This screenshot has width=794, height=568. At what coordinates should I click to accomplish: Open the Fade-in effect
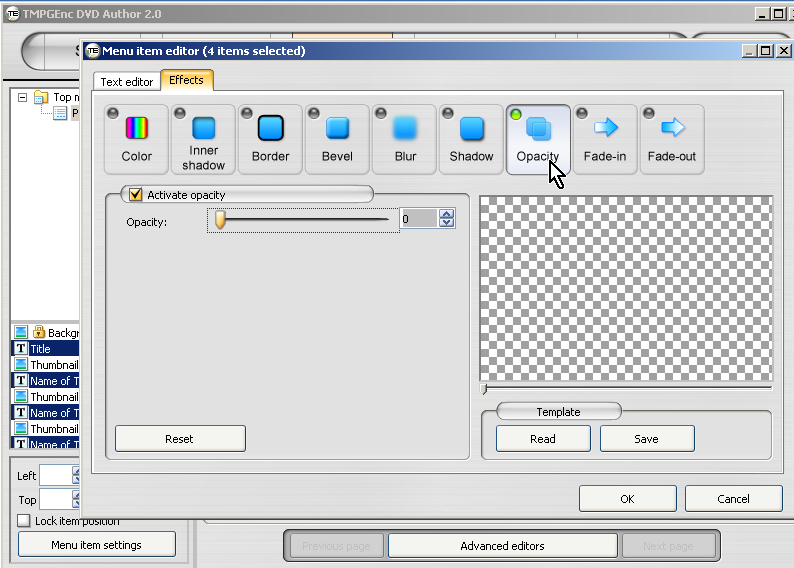coord(605,139)
